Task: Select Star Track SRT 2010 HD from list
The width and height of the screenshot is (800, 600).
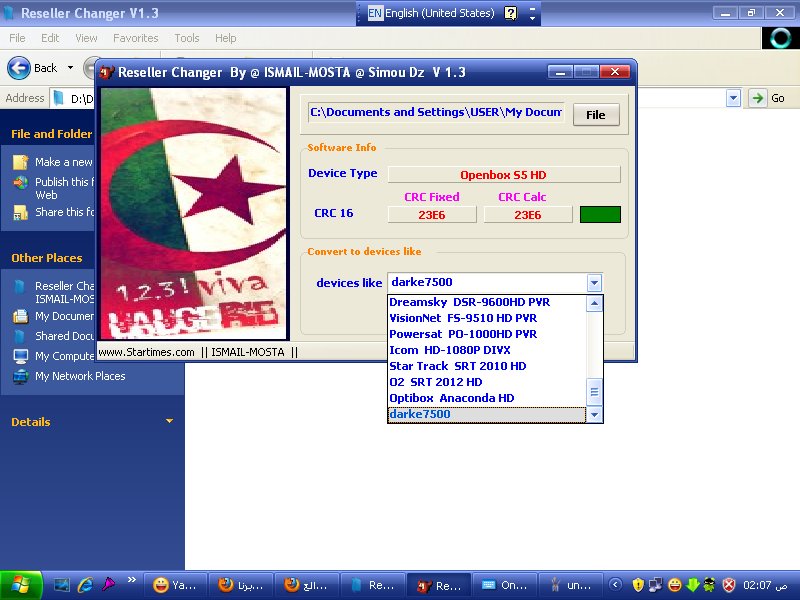Action: 487,366
